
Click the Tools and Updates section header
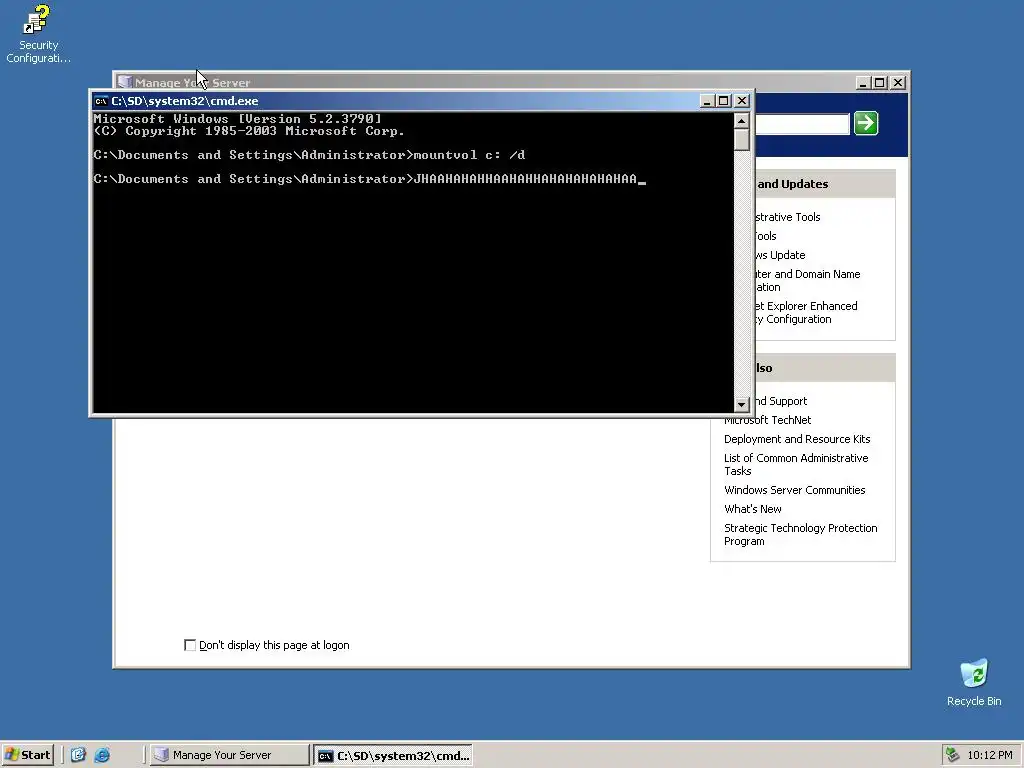pos(825,184)
